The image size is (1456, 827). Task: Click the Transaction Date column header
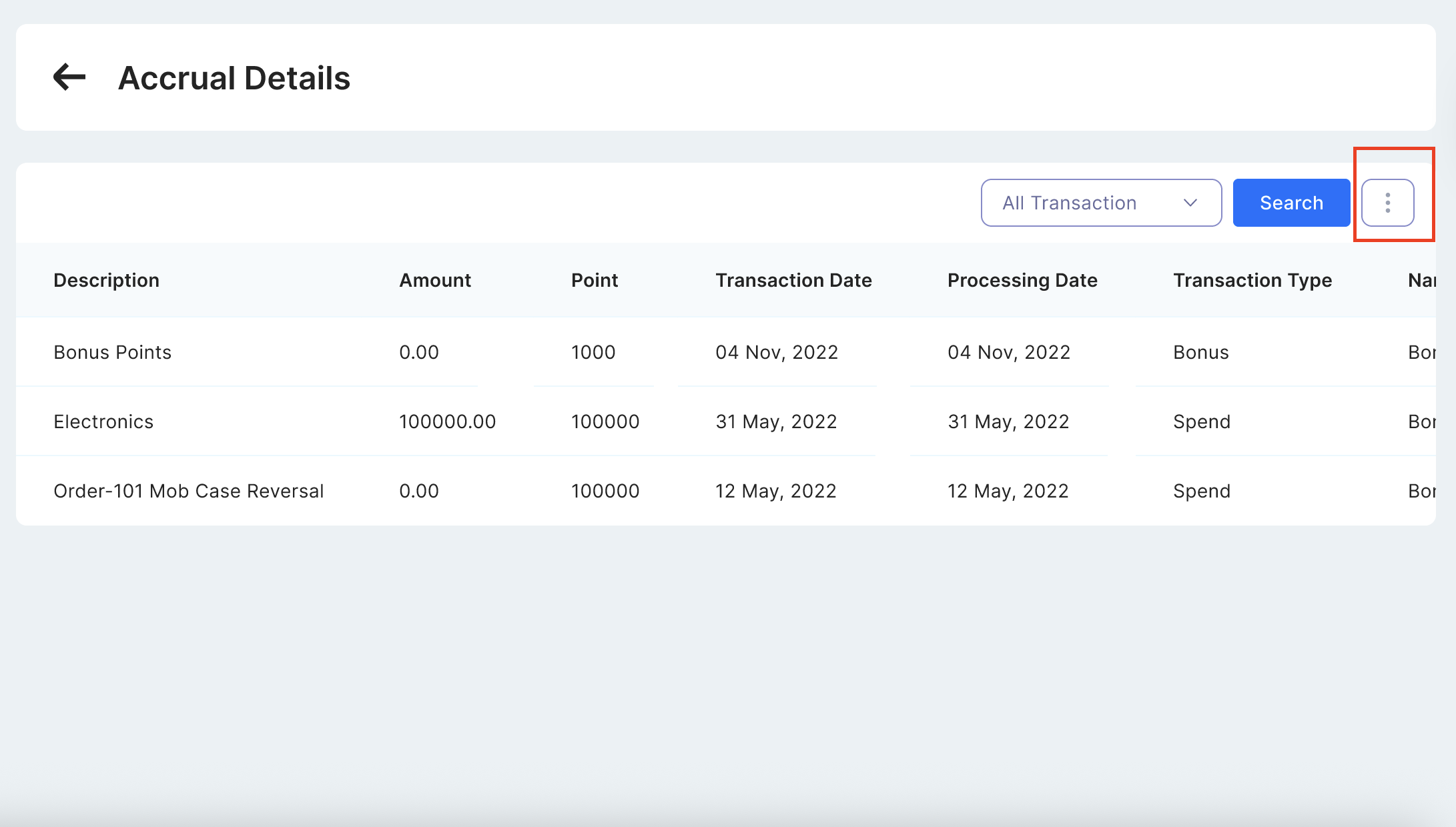[793, 280]
